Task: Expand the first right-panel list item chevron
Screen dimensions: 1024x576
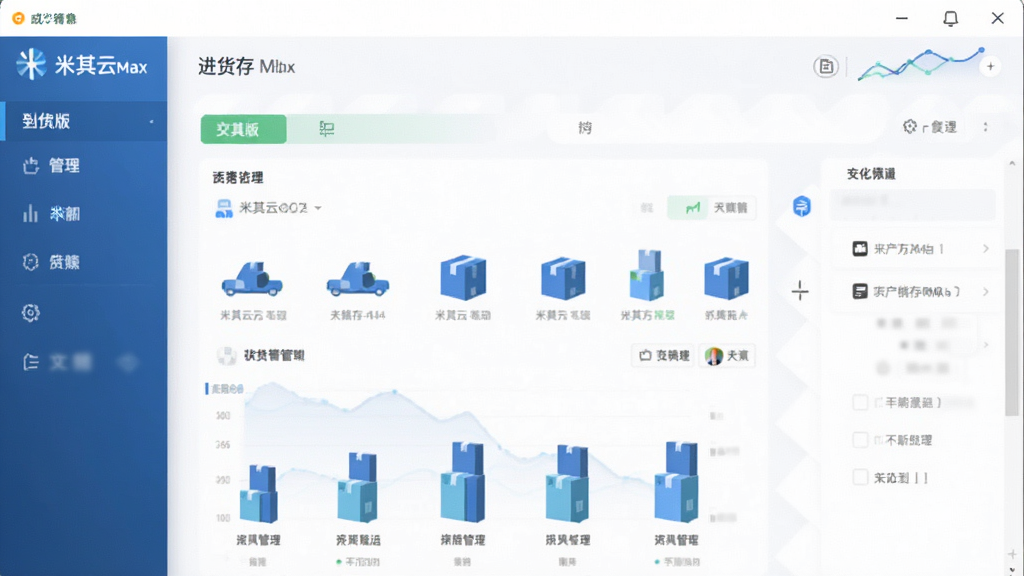Action: click(x=985, y=249)
